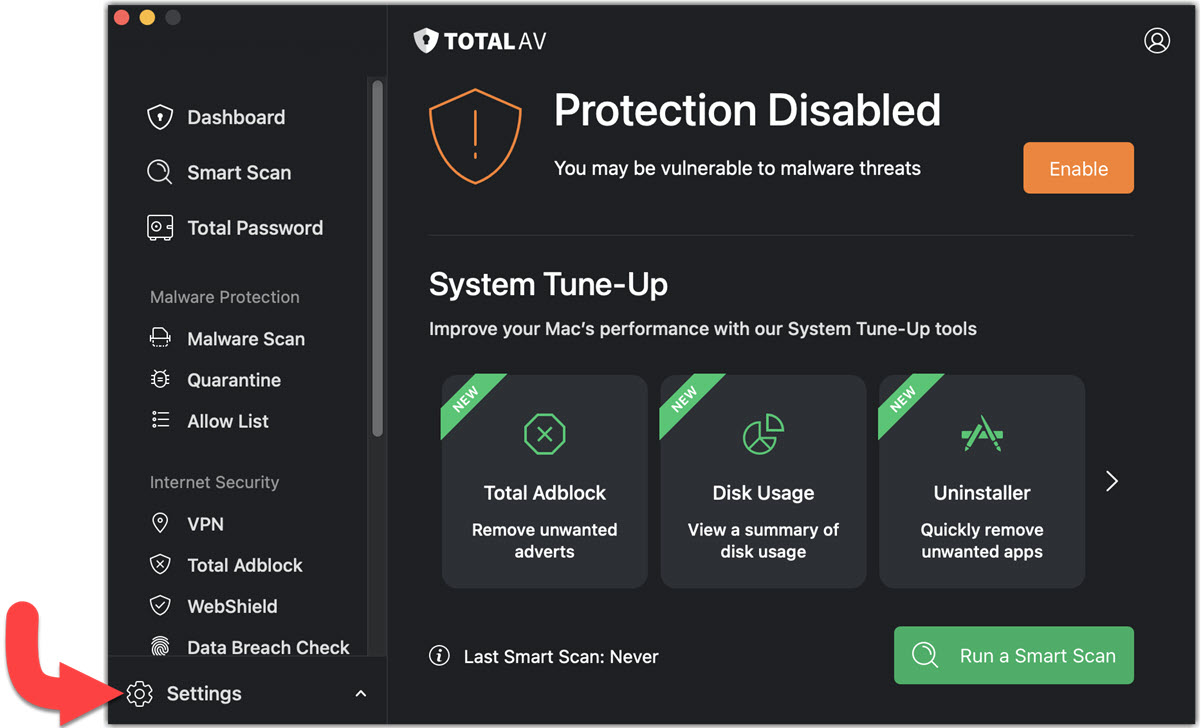Open Data Breach Check menu item
Viewport: 1201px width, 728px height.
tap(268, 647)
